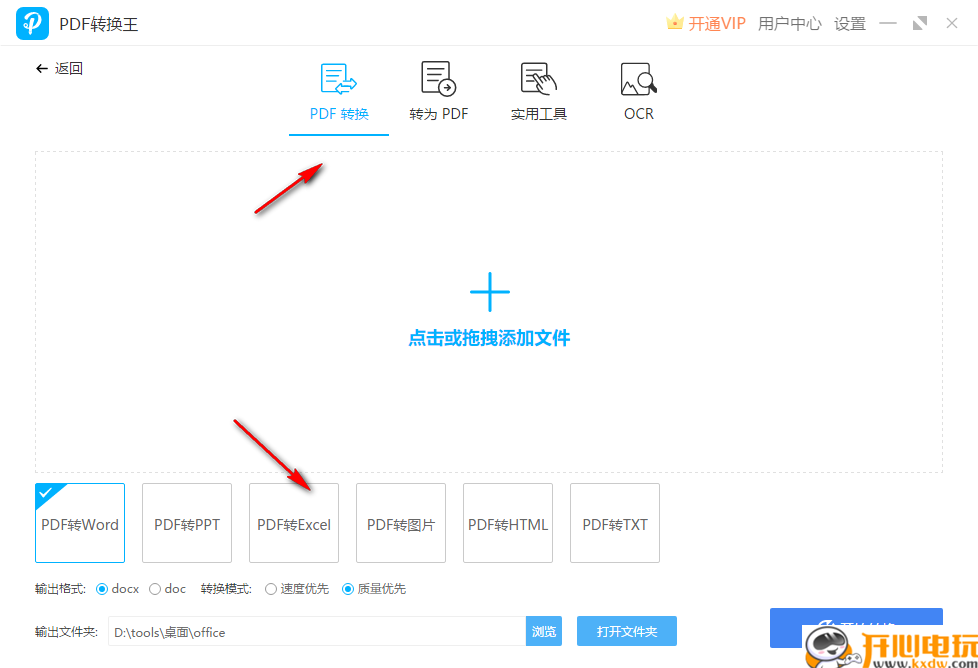The height and width of the screenshot is (668, 978).
Task: Switch to PDF转TXT mode
Action: pyautogui.click(x=614, y=523)
